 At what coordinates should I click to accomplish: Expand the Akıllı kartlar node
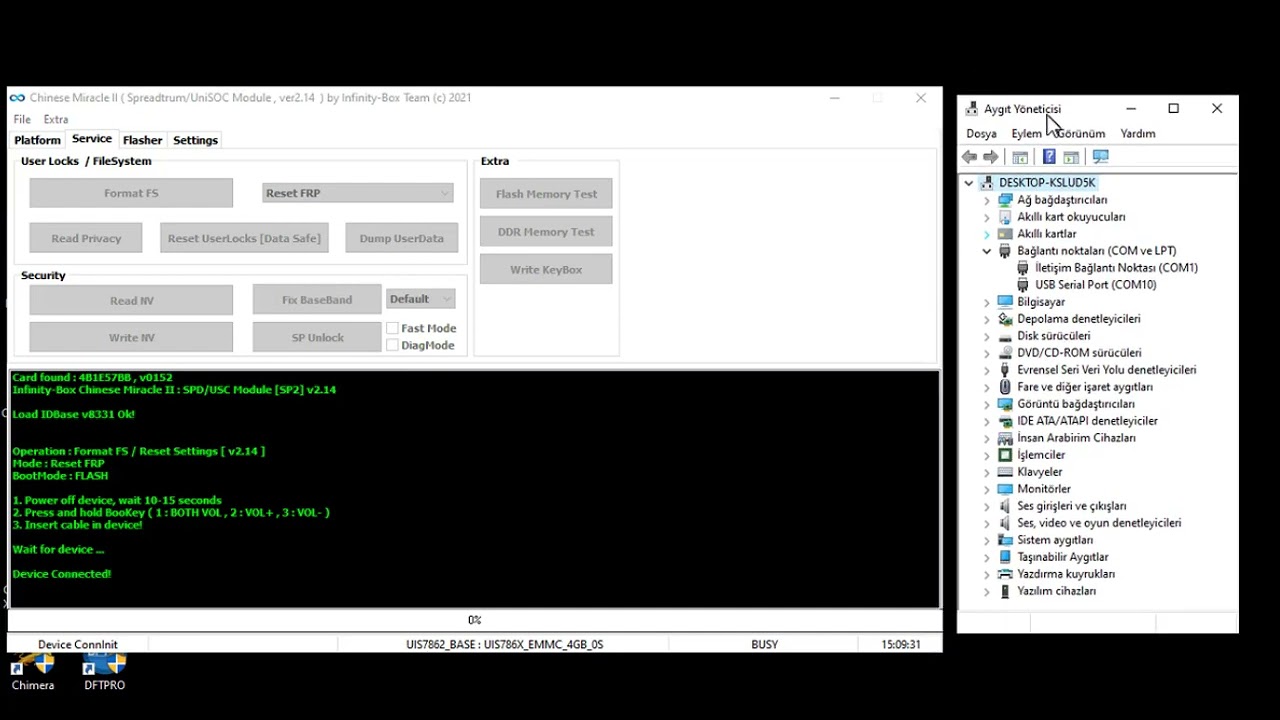(x=987, y=234)
